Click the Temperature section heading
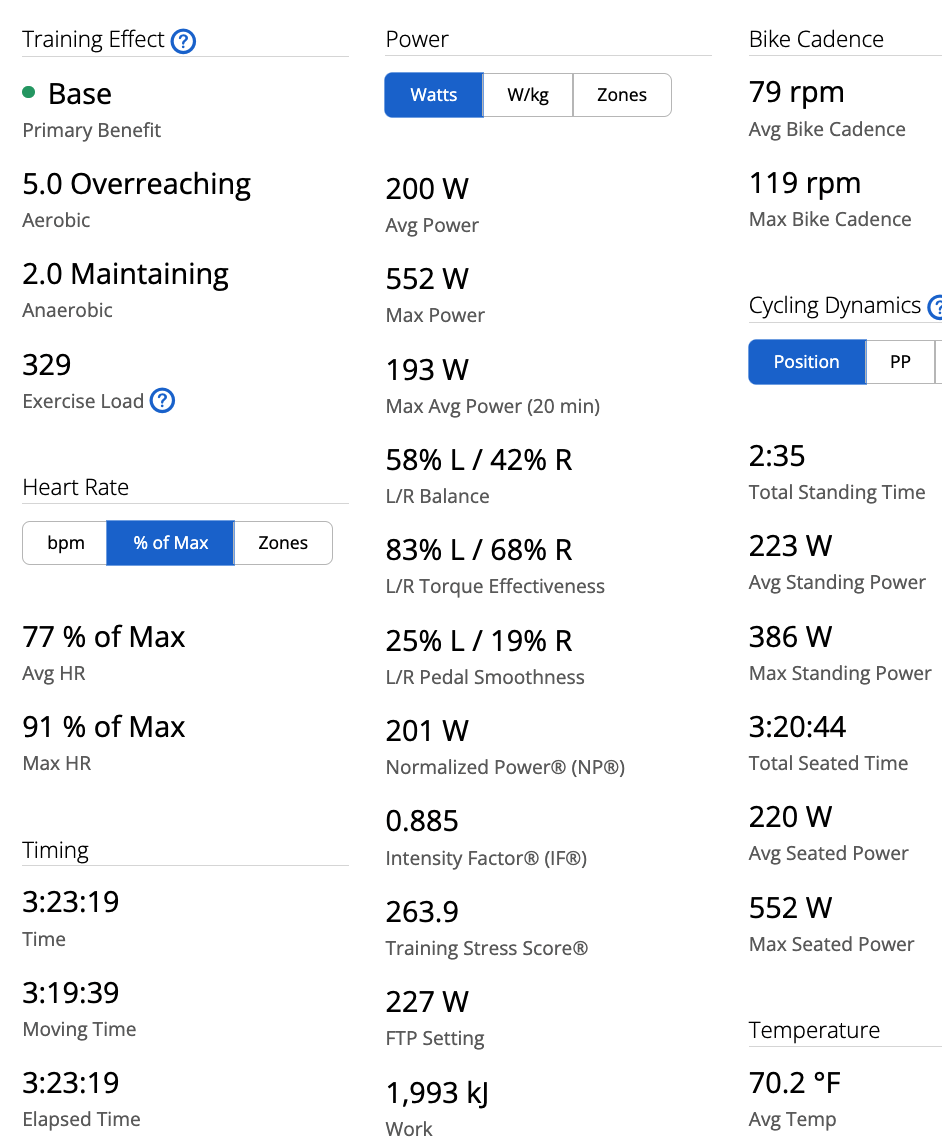 814,1030
